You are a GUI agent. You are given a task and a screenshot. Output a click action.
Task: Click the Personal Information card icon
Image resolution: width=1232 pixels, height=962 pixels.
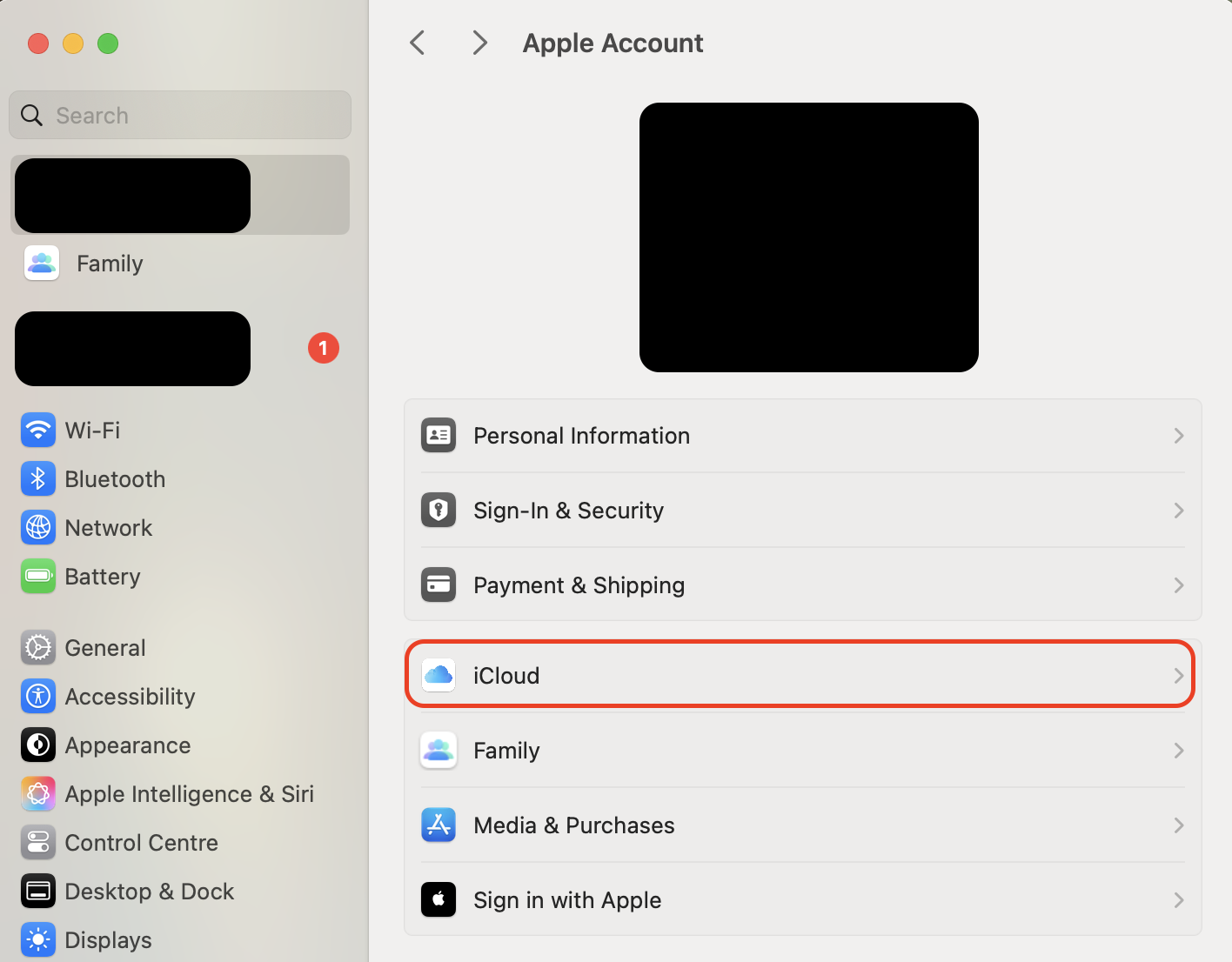pyautogui.click(x=439, y=435)
